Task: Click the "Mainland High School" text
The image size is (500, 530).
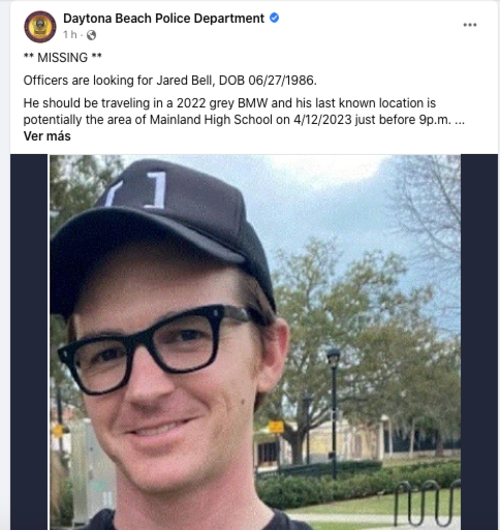Action: [x=211, y=120]
